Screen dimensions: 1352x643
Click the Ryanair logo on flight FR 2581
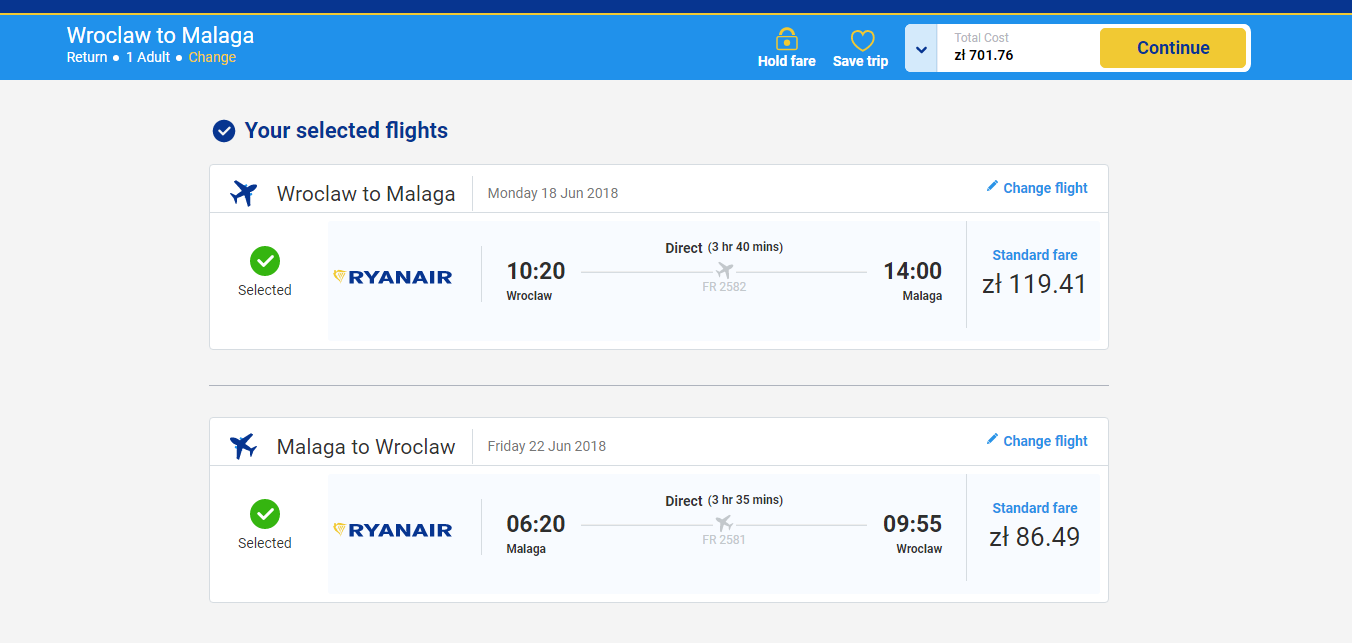tap(393, 530)
